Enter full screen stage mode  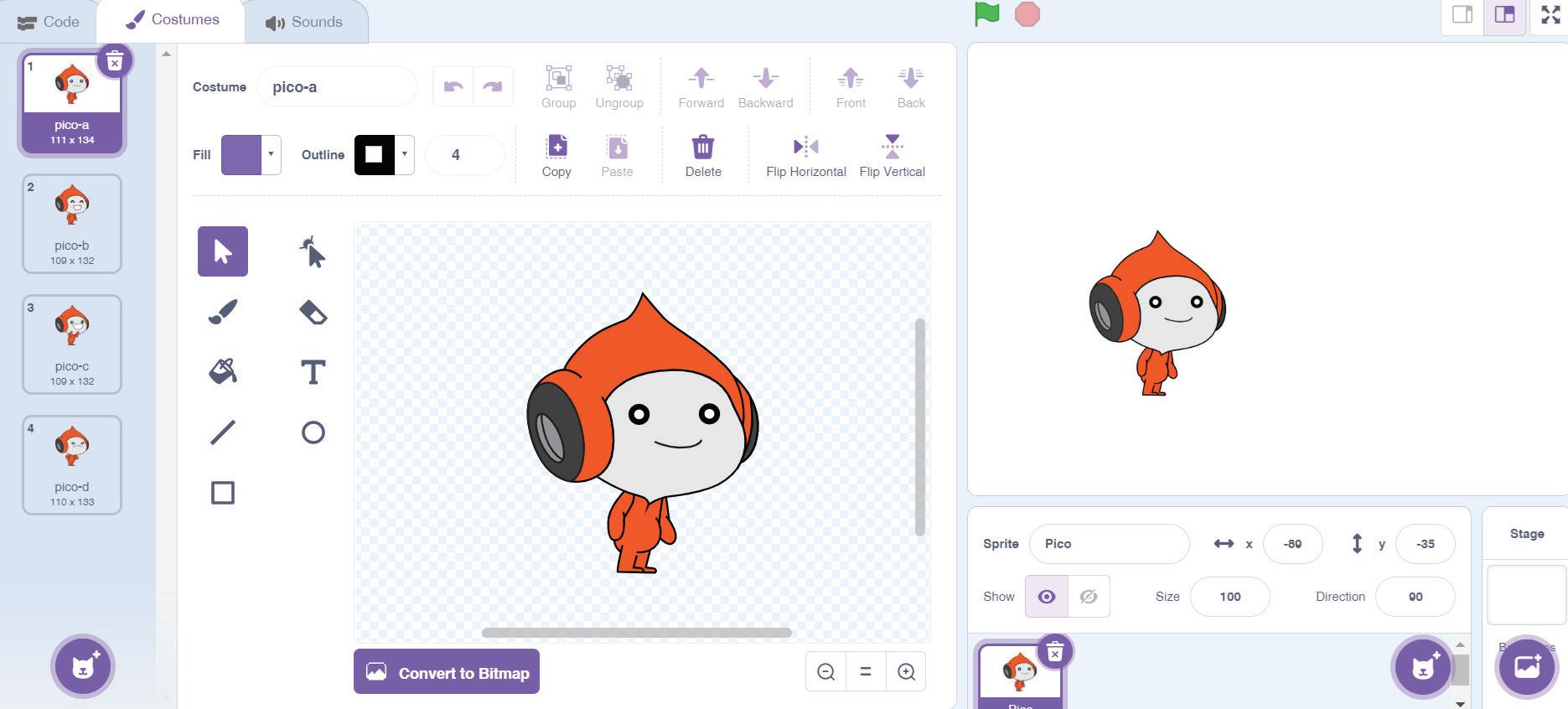point(1550,15)
